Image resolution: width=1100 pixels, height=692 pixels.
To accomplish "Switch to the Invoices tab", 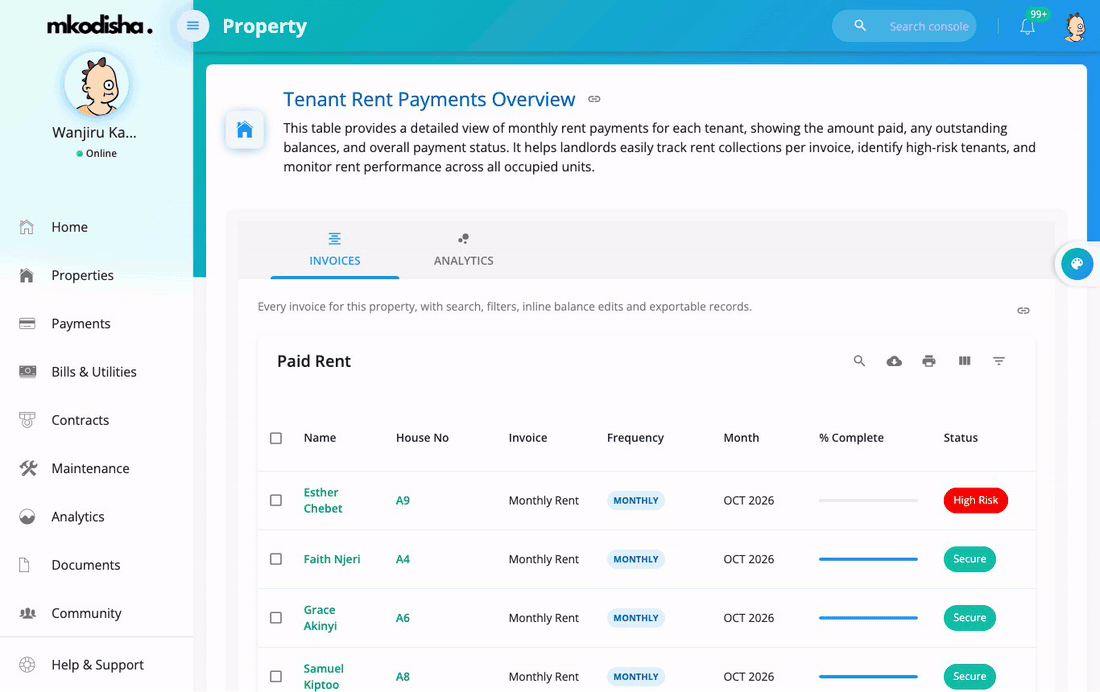I will pyautogui.click(x=335, y=250).
